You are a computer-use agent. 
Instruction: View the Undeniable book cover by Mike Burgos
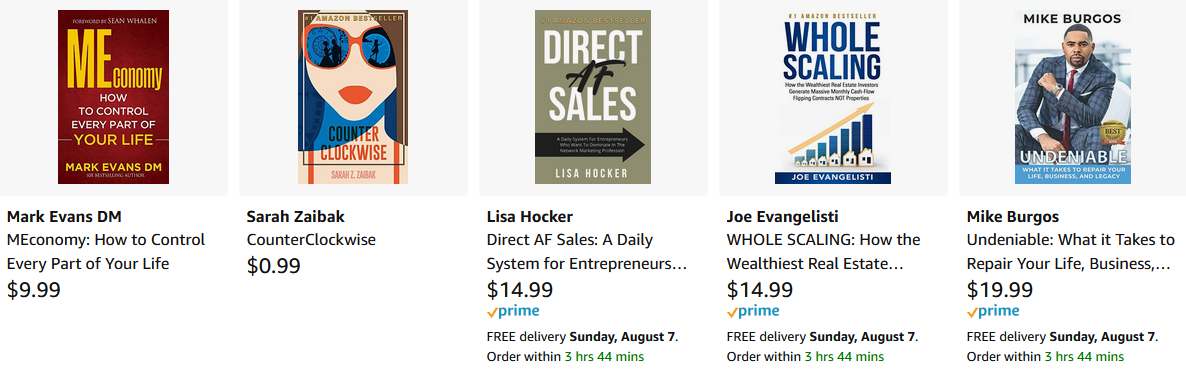coord(1073,97)
